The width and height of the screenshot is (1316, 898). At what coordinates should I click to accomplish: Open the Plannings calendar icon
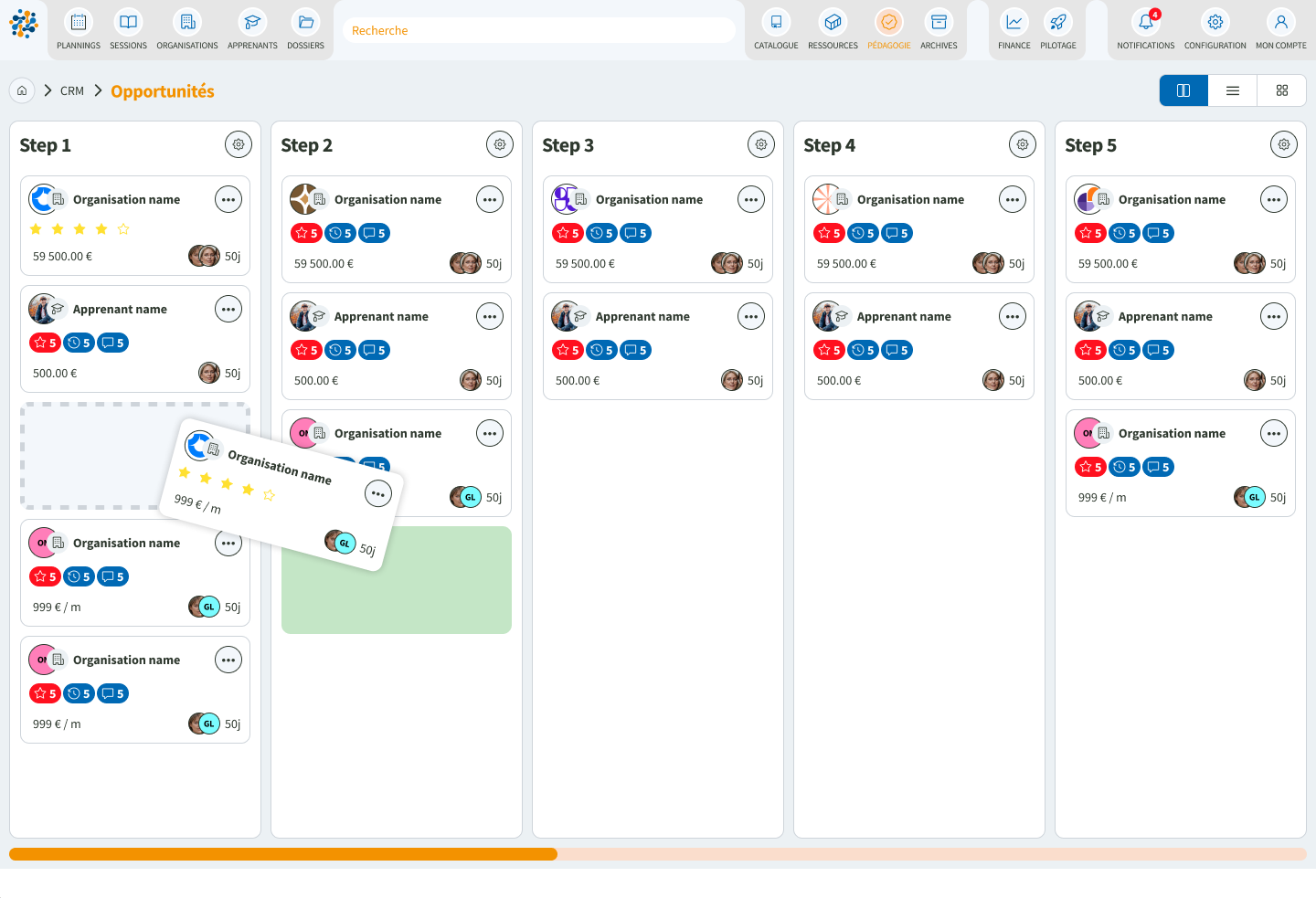(x=79, y=22)
